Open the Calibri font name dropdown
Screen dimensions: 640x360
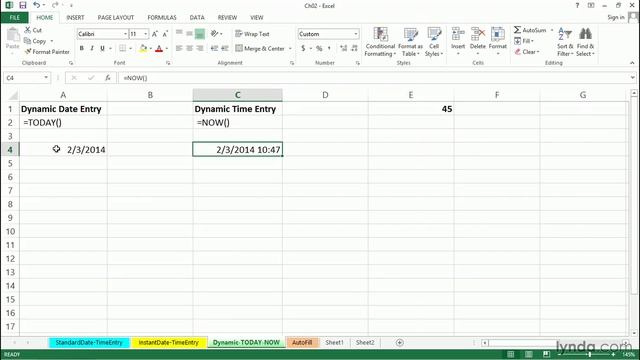point(125,34)
